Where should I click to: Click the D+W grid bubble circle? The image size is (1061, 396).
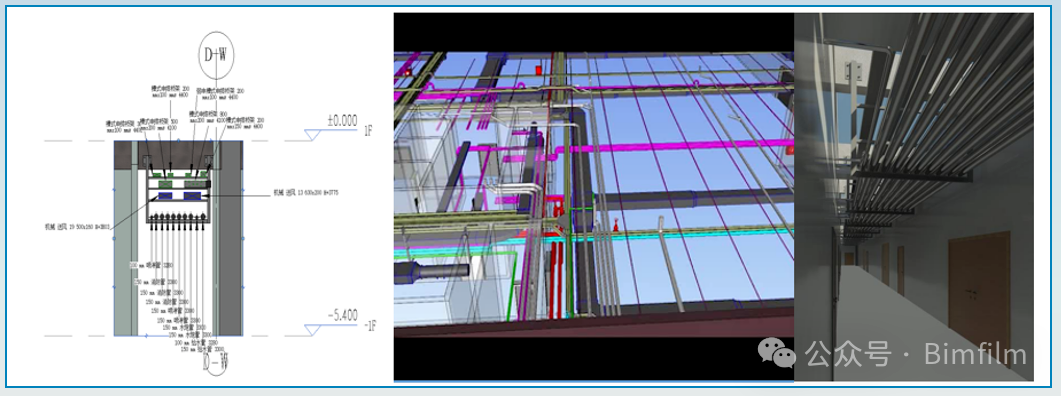[x=217, y=56]
